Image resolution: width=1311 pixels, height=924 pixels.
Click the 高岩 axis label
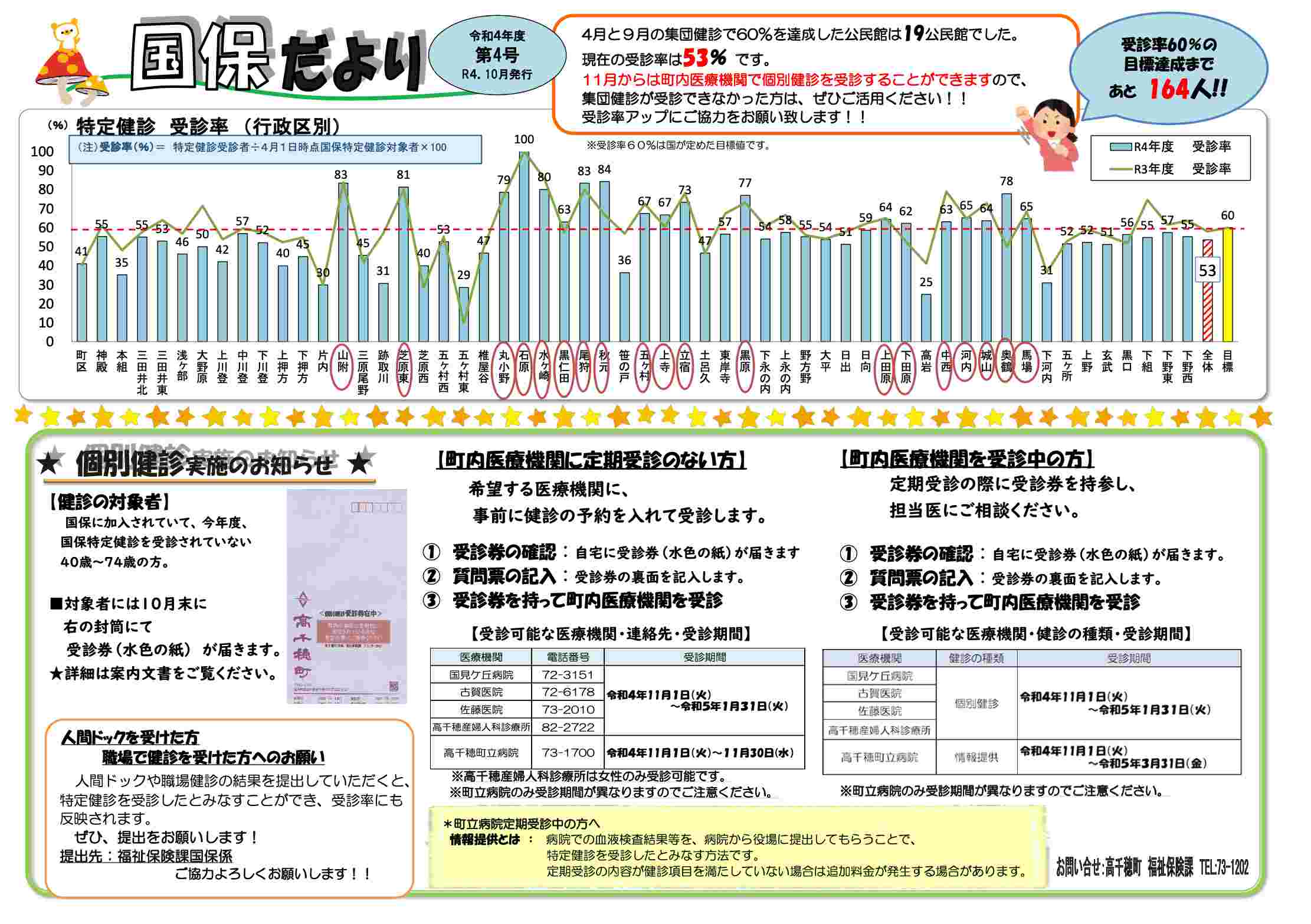pos(926,361)
